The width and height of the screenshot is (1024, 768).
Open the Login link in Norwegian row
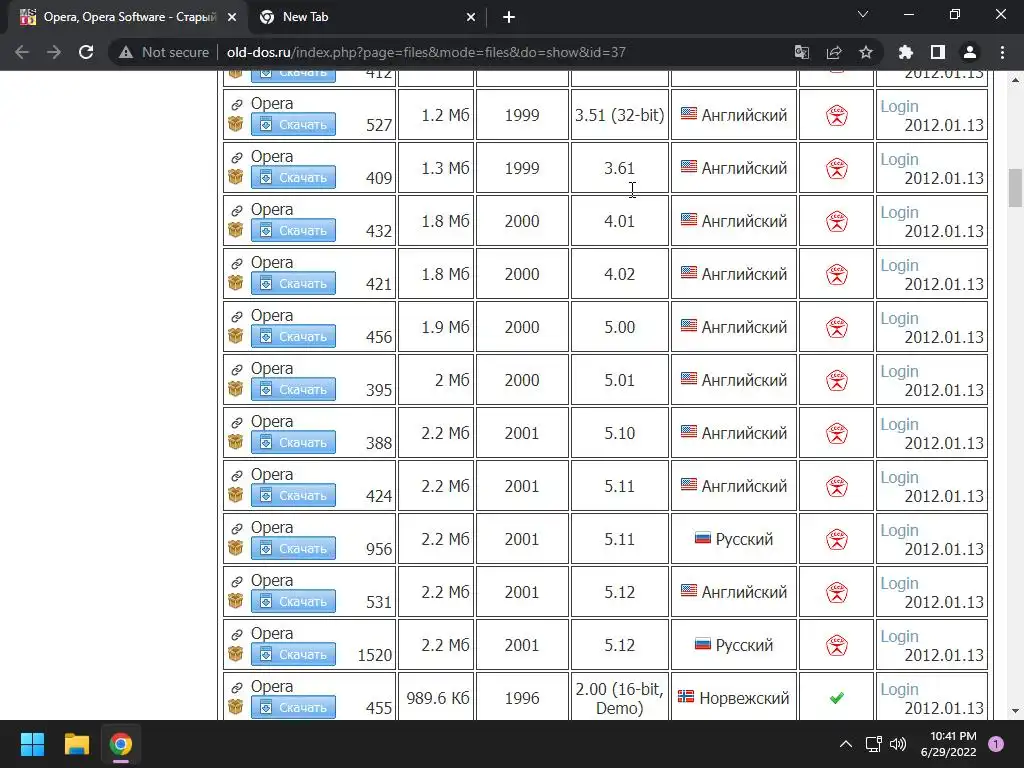coord(899,689)
